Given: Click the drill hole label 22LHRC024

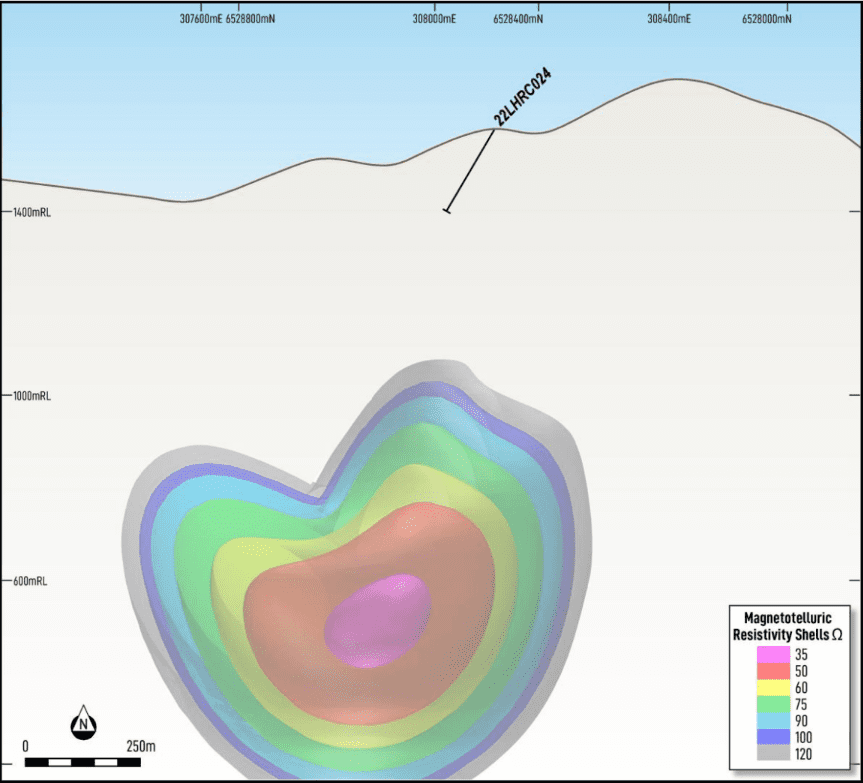Looking at the screenshot, I should click(523, 97).
